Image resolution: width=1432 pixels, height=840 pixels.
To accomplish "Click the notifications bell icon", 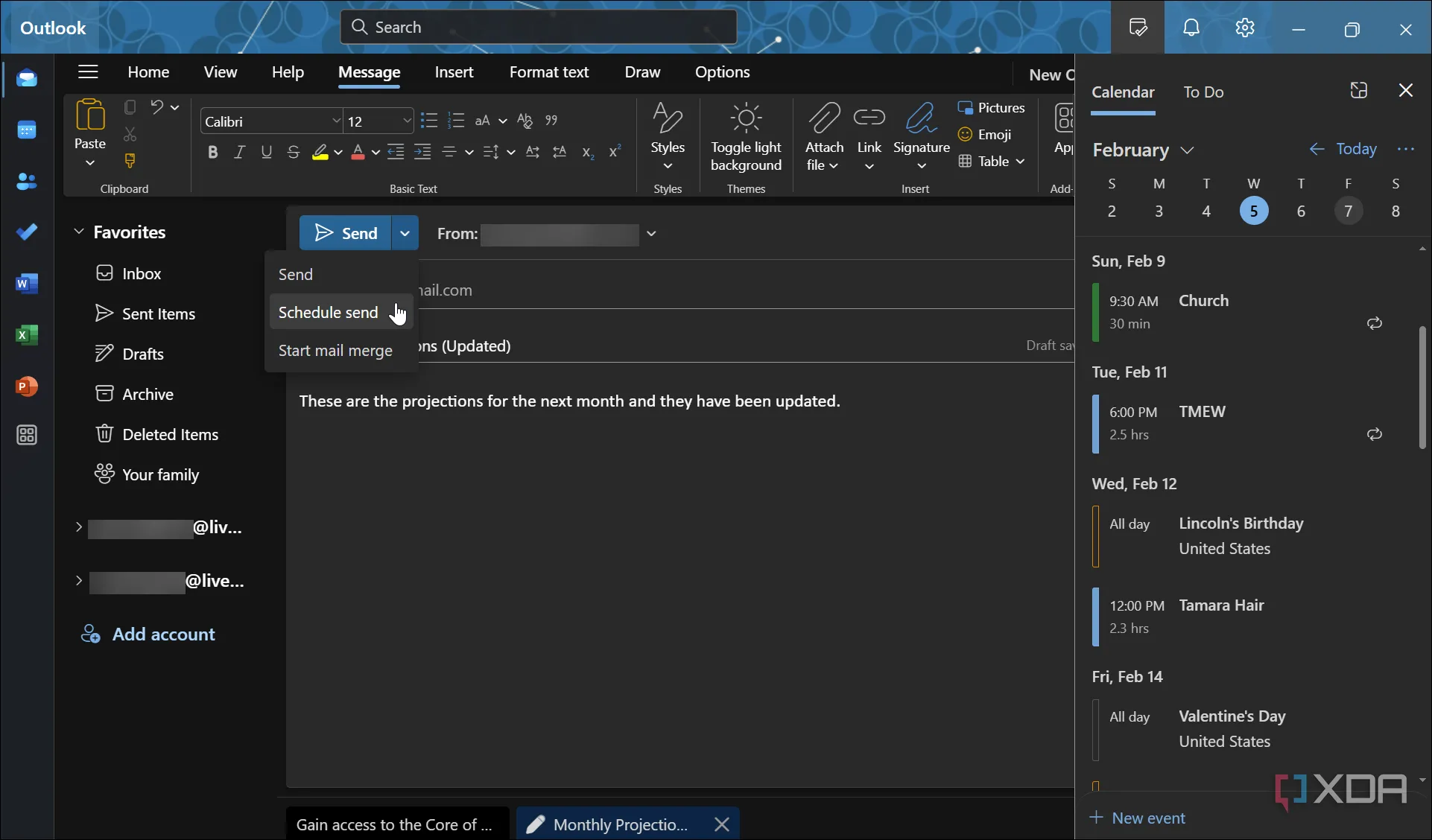I will [x=1191, y=28].
